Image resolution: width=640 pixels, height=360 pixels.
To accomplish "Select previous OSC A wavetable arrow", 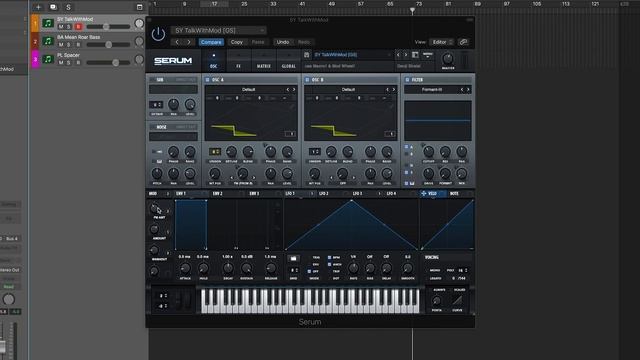I will coord(288,89).
